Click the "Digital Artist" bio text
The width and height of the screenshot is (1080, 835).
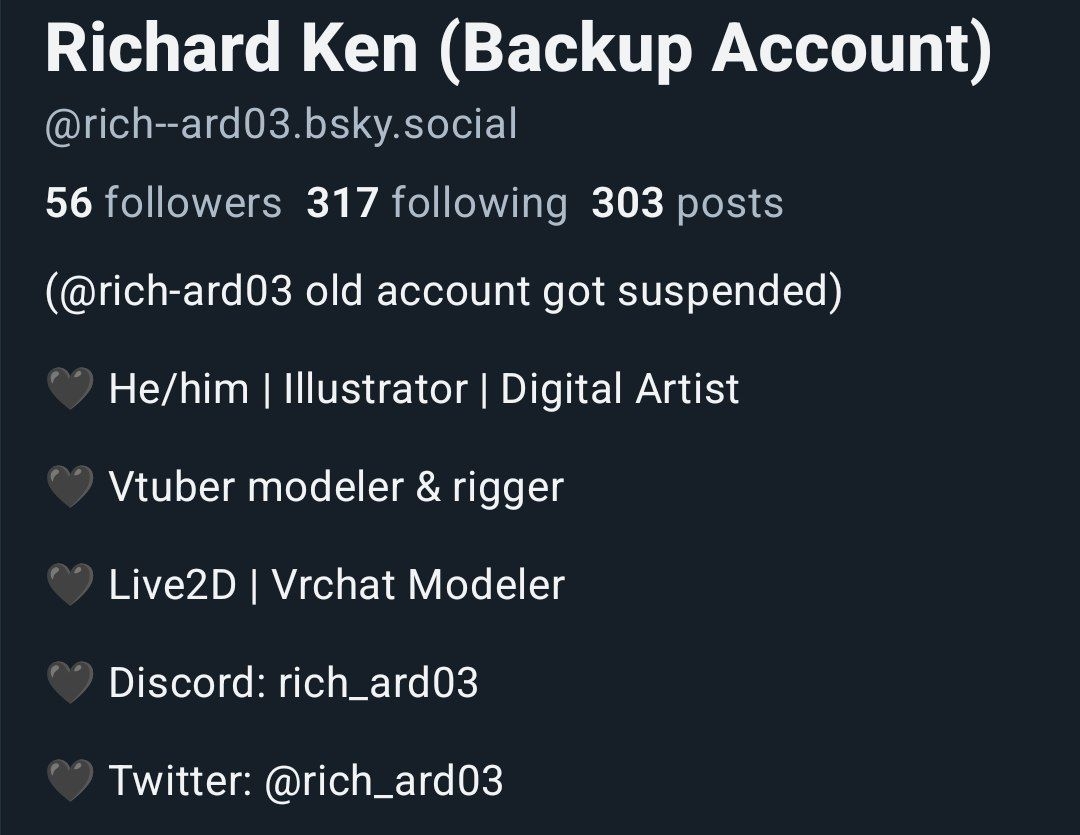point(619,389)
